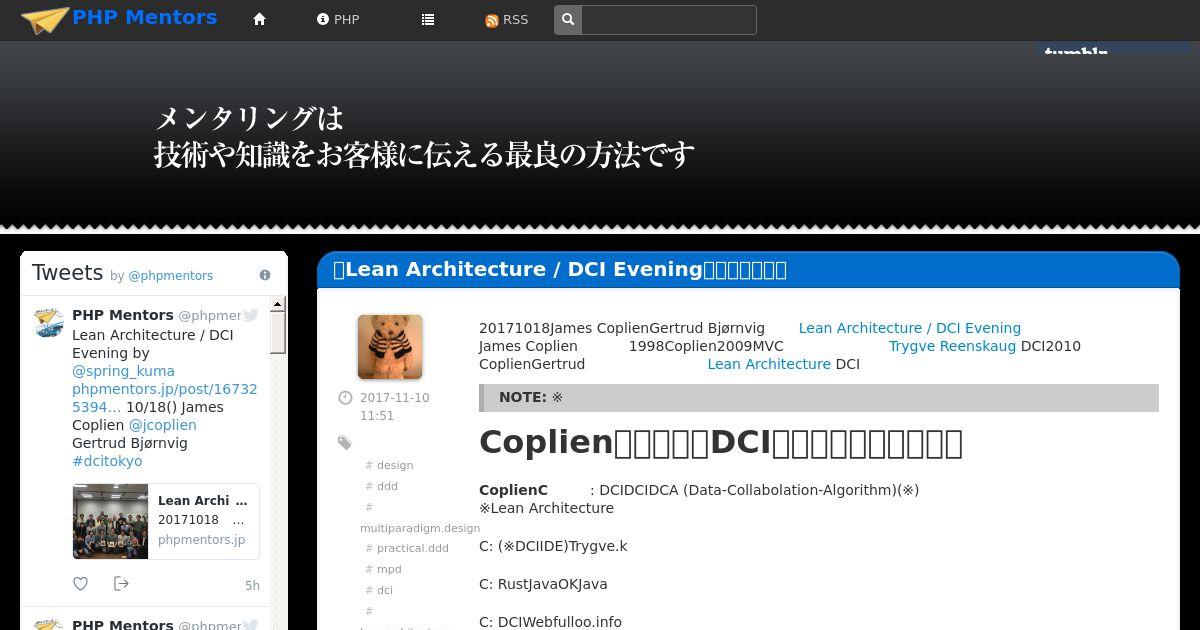Open phpmentors.jp/post/16732 5394 tweet link

pyautogui.click(x=165, y=398)
